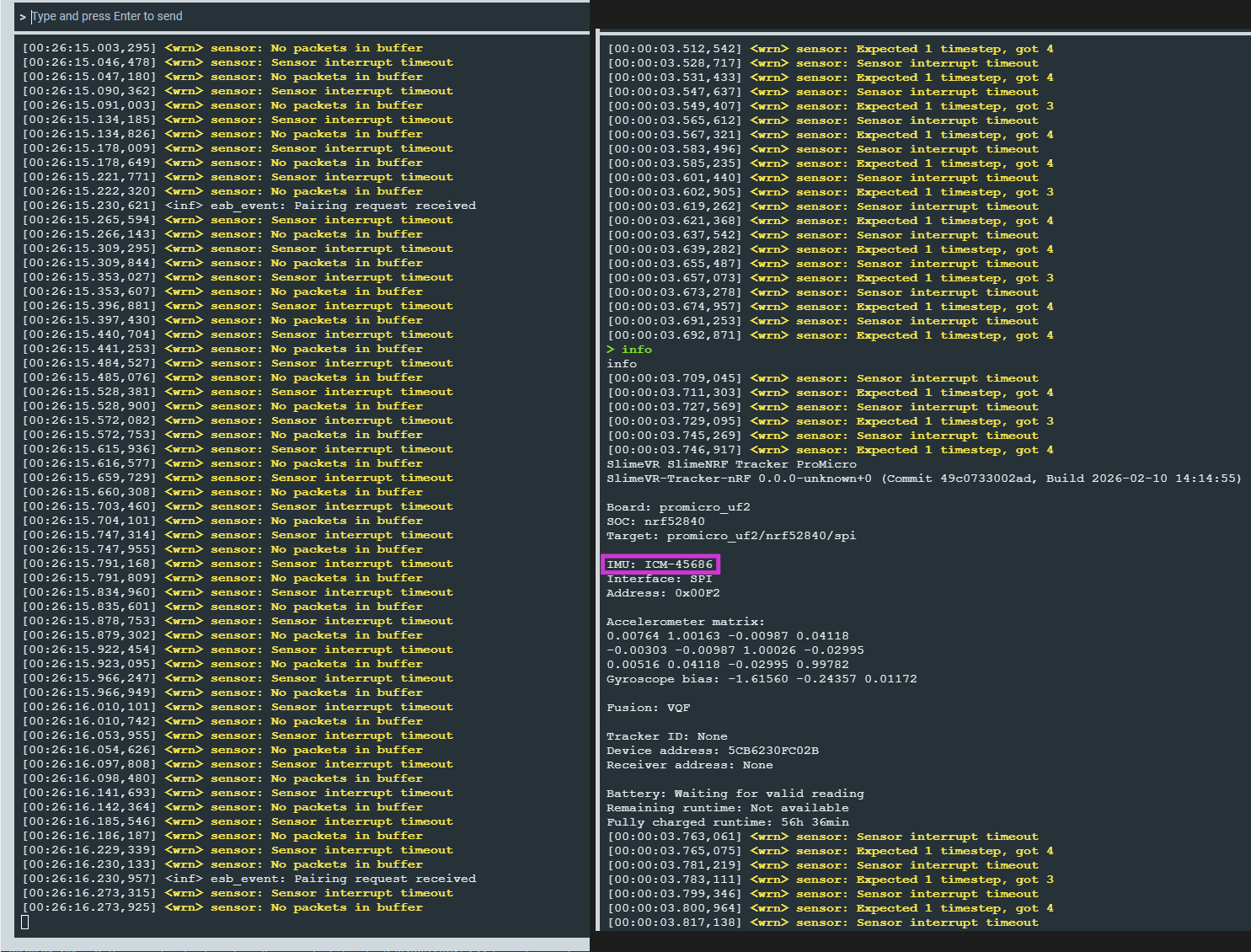This screenshot has height=952, width=1251.
Task: Click the ">" prompt symbol before the command input
Action: coord(23,17)
